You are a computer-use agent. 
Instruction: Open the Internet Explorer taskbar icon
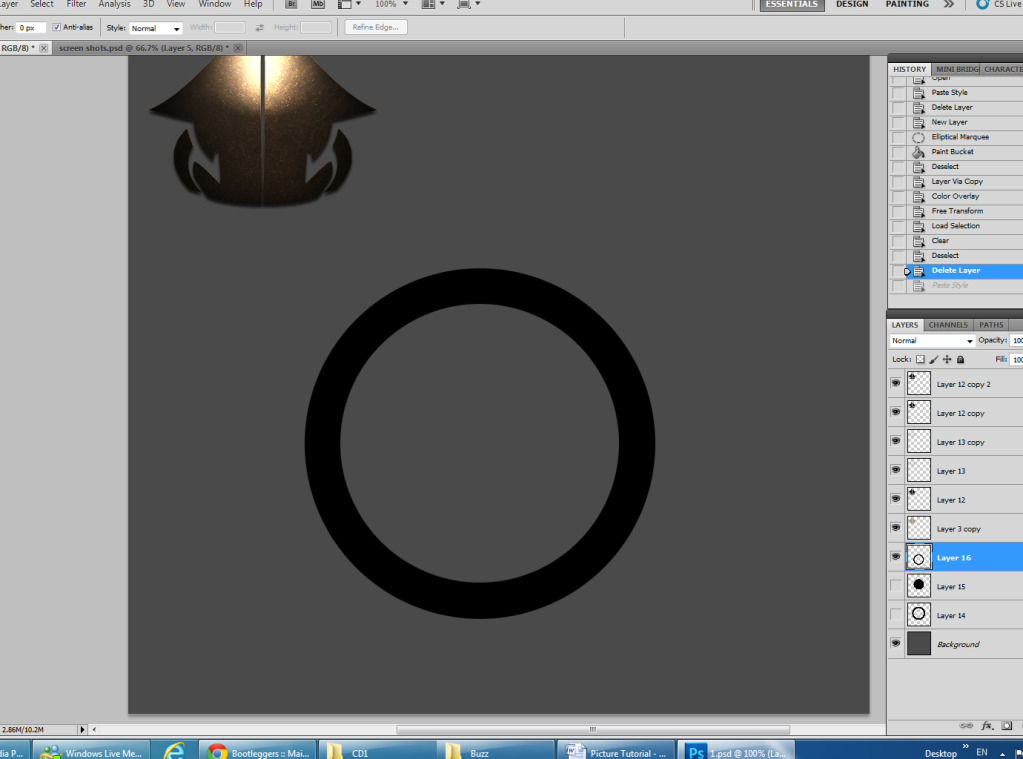click(174, 751)
